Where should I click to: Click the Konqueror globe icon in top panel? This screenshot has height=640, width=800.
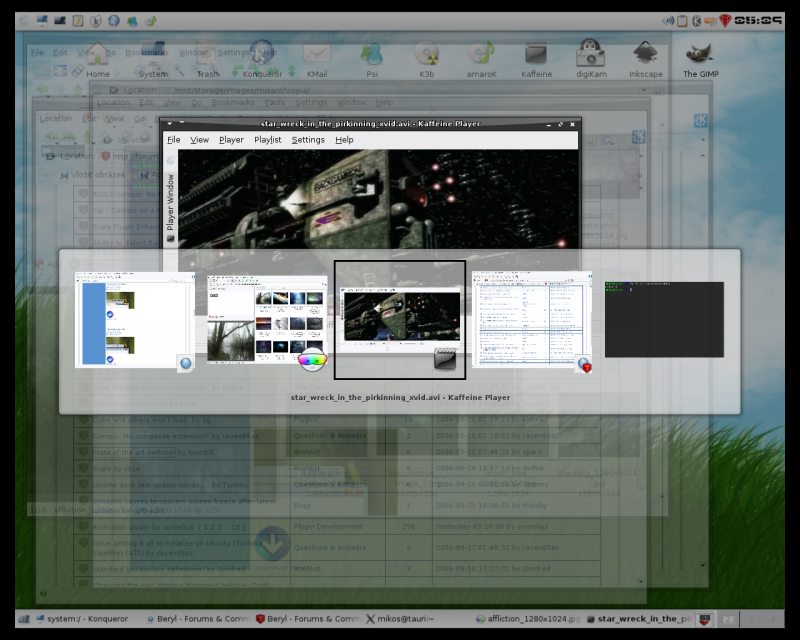(x=114, y=21)
